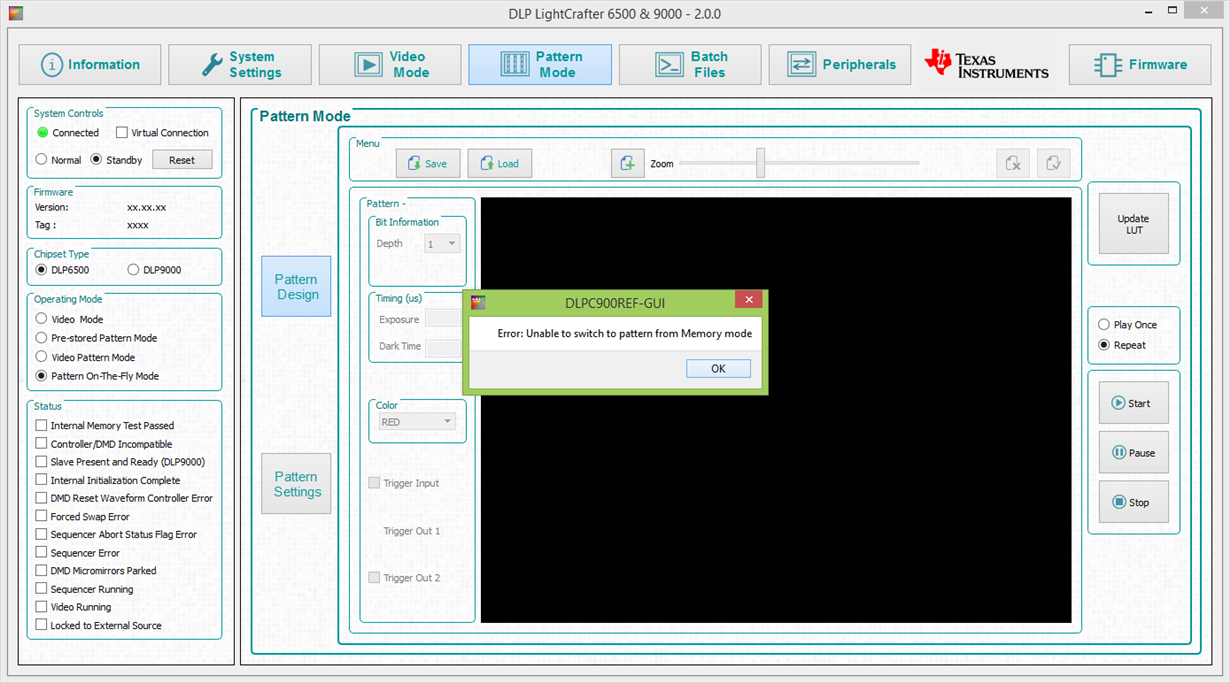Open the Information tab
The image size is (1230, 683).
89,65
